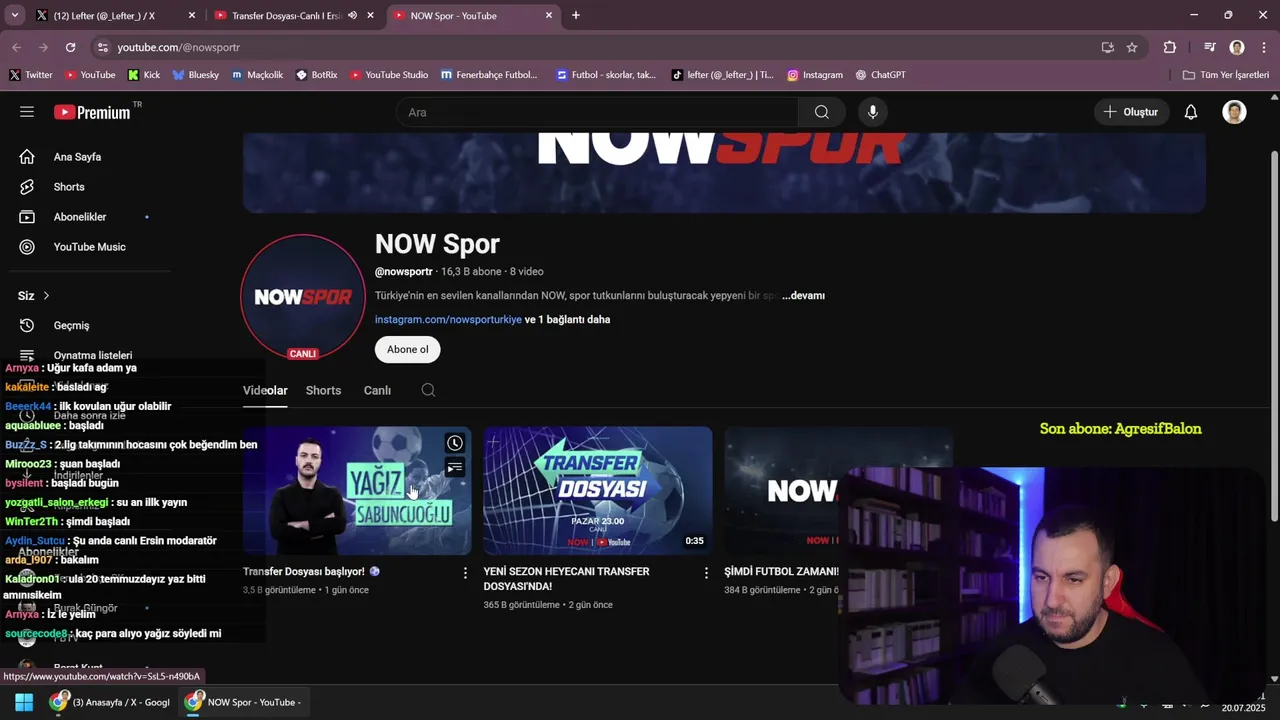Add Transfer Dosyası video to queue
The width and height of the screenshot is (1280, 720).
[455, 467]
